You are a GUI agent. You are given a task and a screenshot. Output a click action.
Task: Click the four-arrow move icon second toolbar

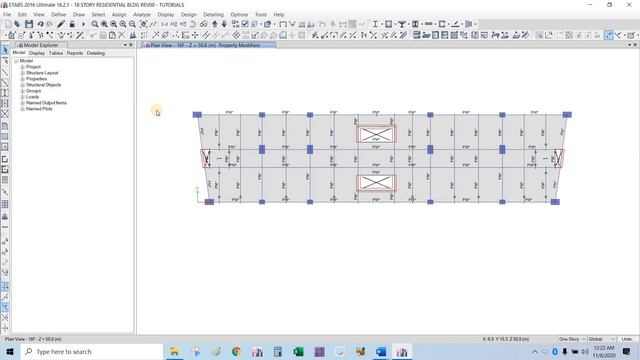point(195,35)
